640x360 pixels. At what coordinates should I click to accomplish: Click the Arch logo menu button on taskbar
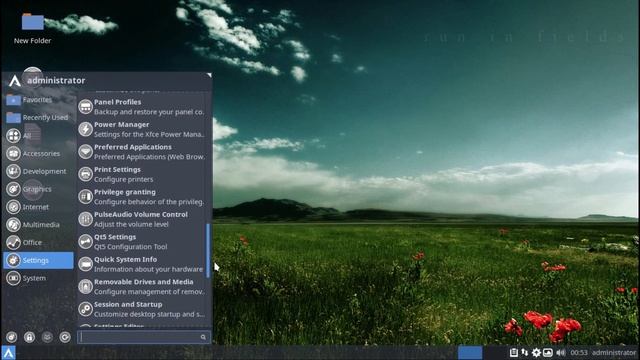point(8,353)
